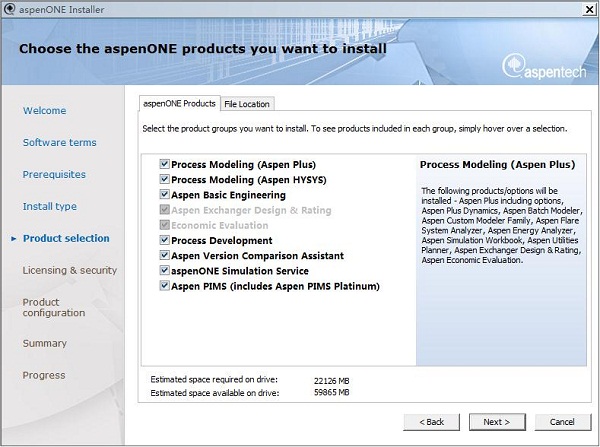Go to the Next step
Viewport: 600px width, 447px height.
tap(497, 422)
